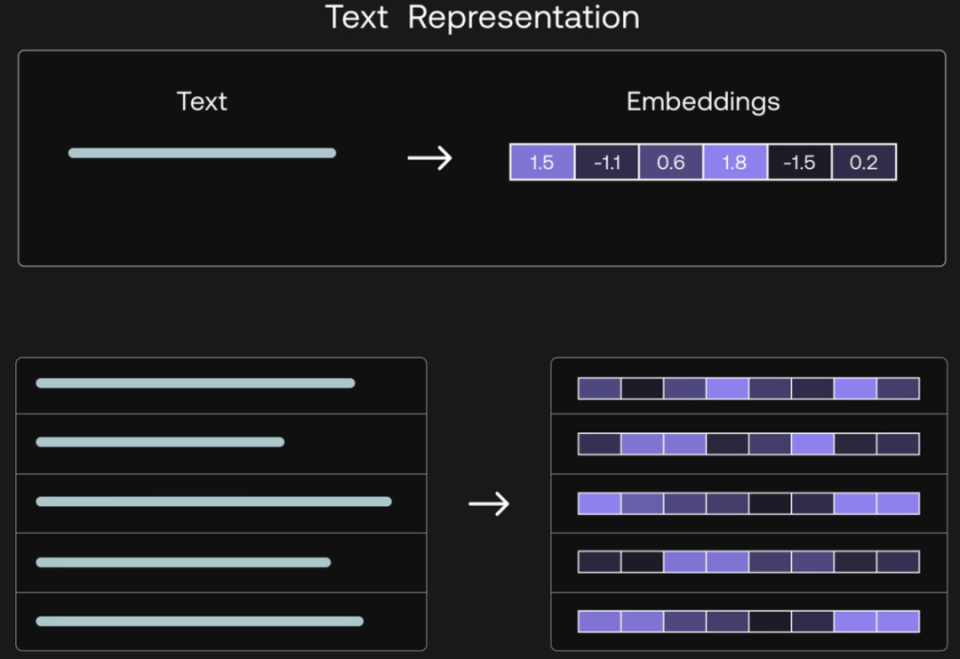
Task: Select the embedding cell with value 1.5
Action: [542, 162]
